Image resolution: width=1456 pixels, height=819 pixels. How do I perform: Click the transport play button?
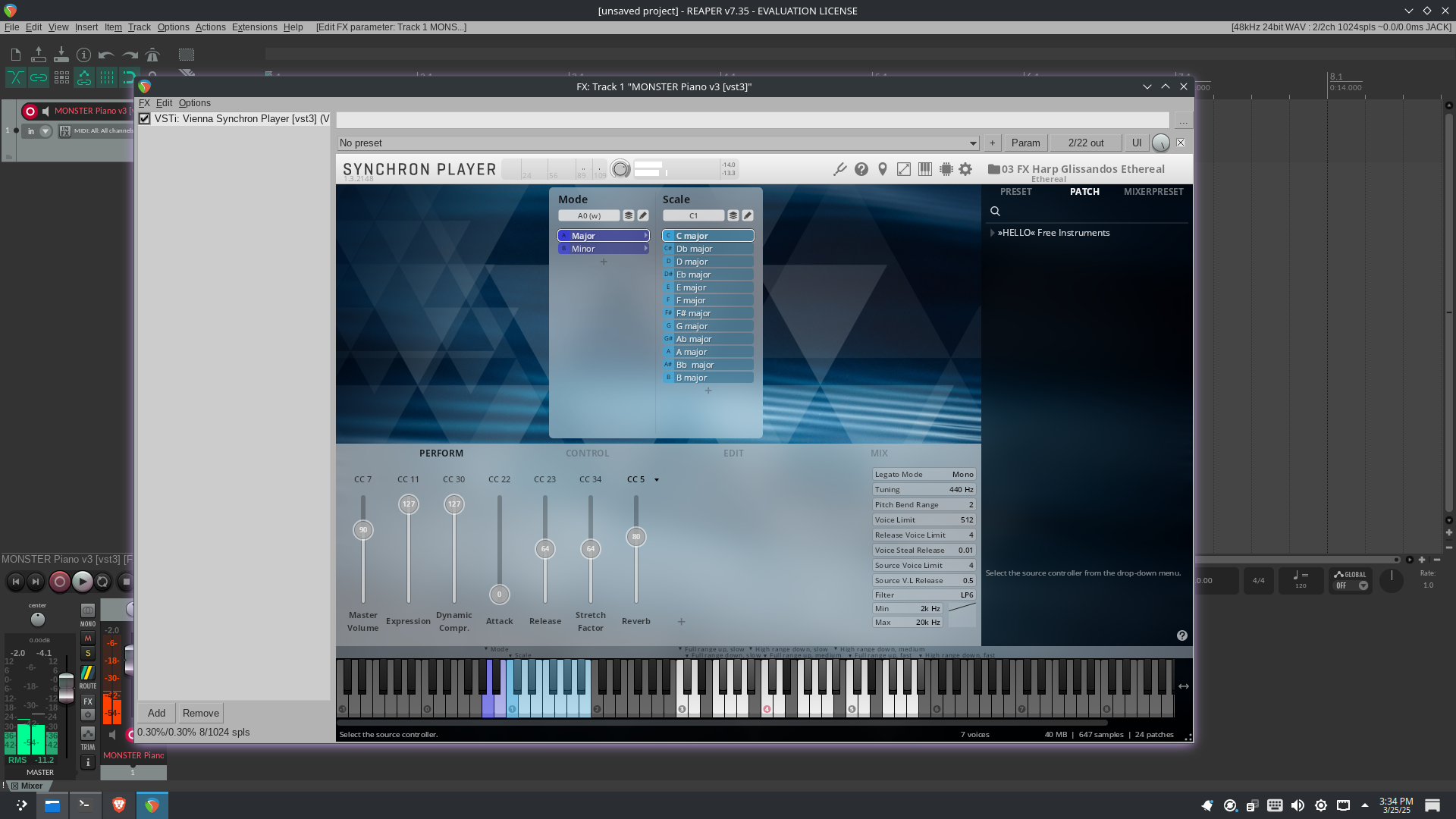[82, 582]
